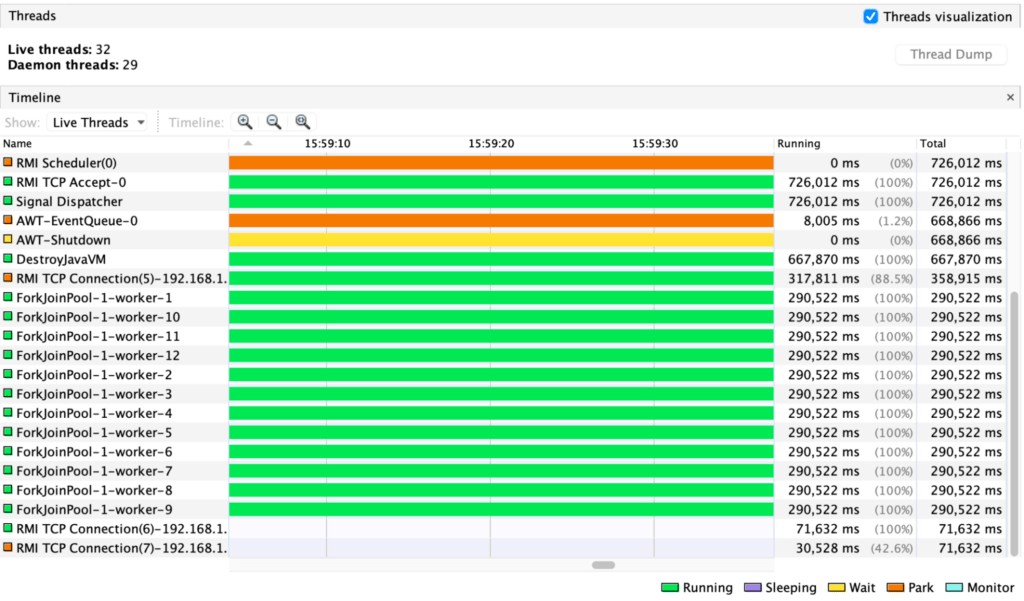Sort by Total column header
This screenshot has width=1024, height=601.
pos(961,144)
